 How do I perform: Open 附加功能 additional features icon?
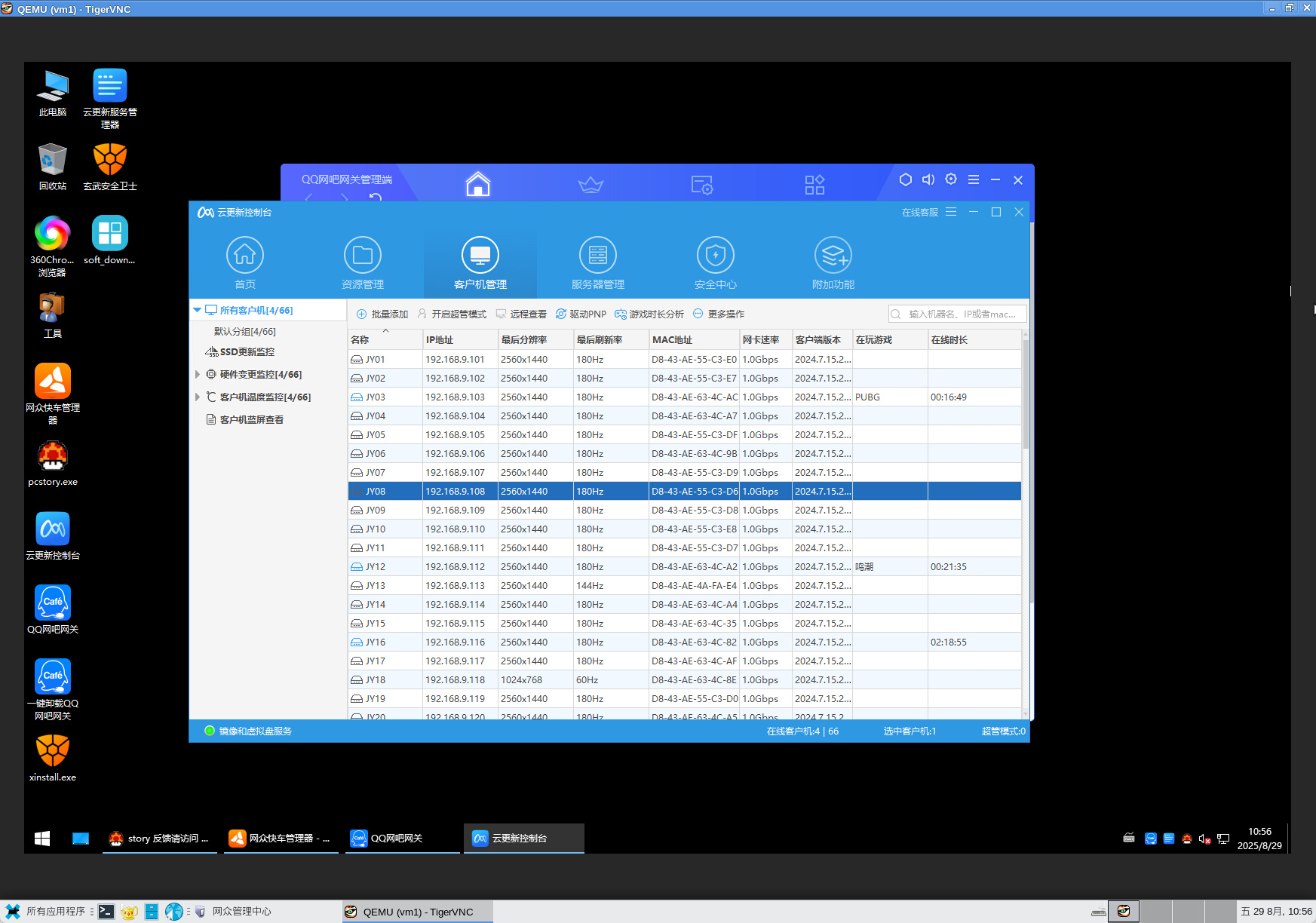[x=833, y=256]
